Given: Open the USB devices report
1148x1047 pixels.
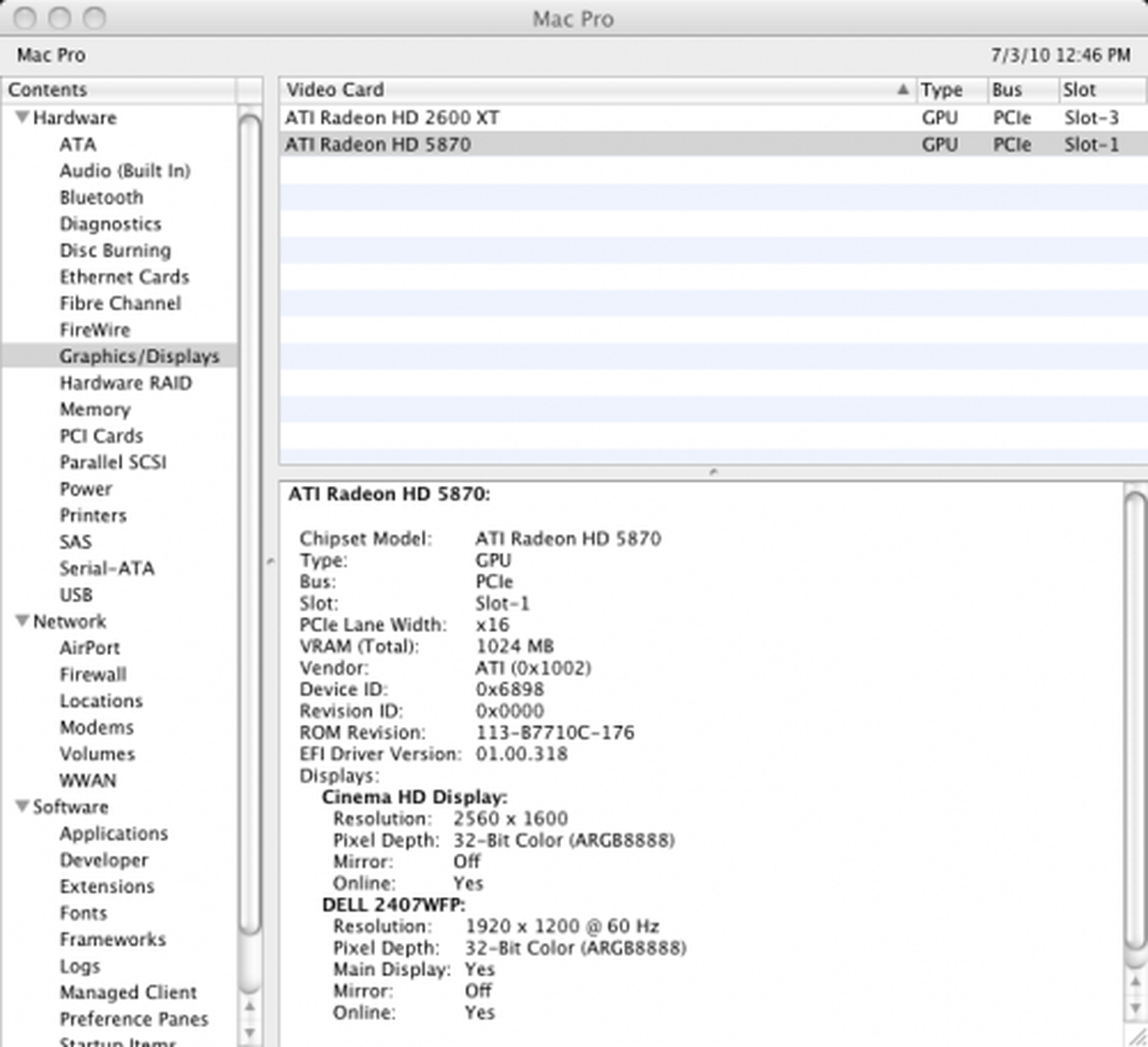Looking at the screenshot, I should point(75,595).
